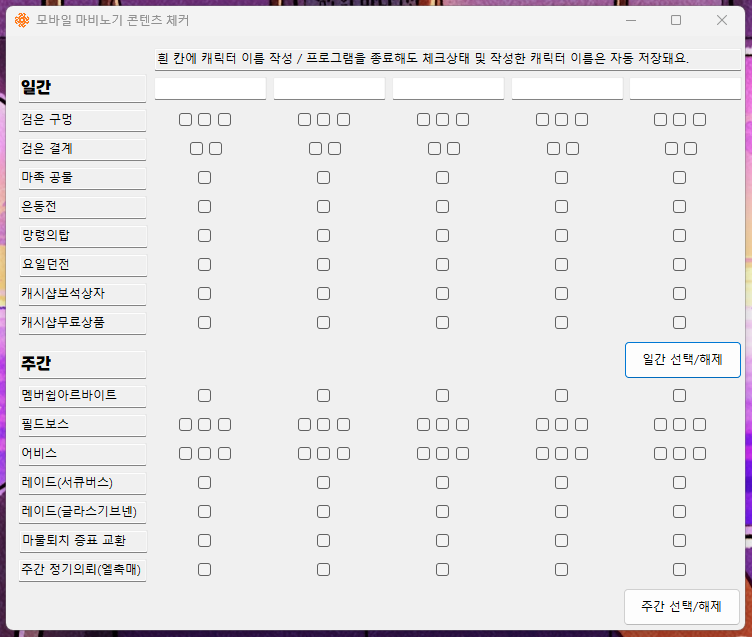Click the first character name input field
Viewport: 752px width, 637px height.
point(210,89)
